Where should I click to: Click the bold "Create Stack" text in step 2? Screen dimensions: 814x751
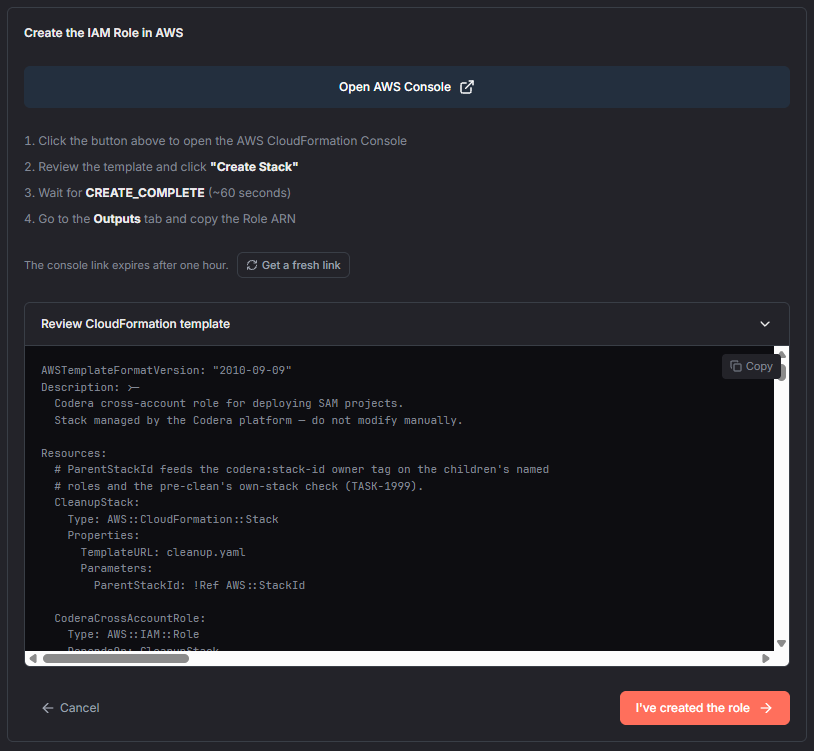coord(254,167)
